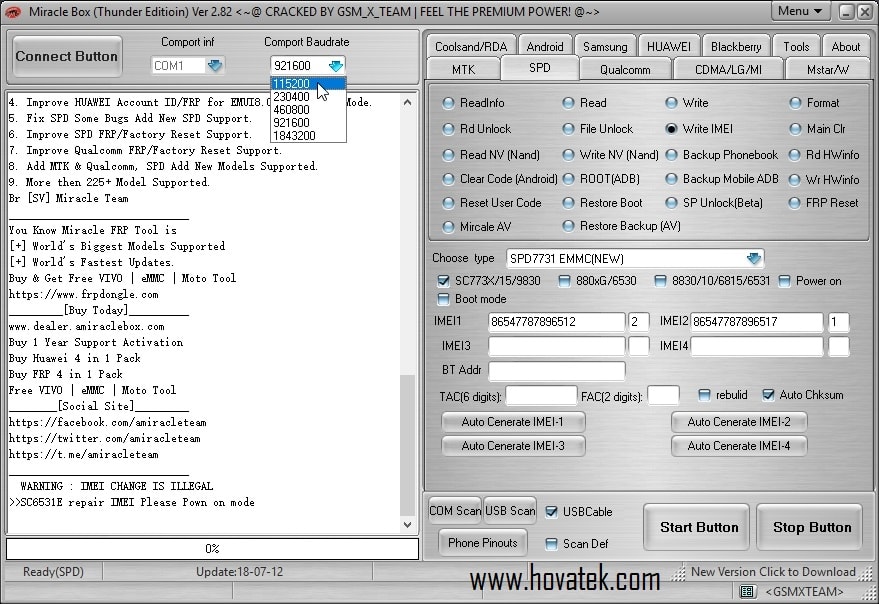879x604 pixels.
Task: Select SP Unlock(Beta) radio option
Action: (714, 202)
